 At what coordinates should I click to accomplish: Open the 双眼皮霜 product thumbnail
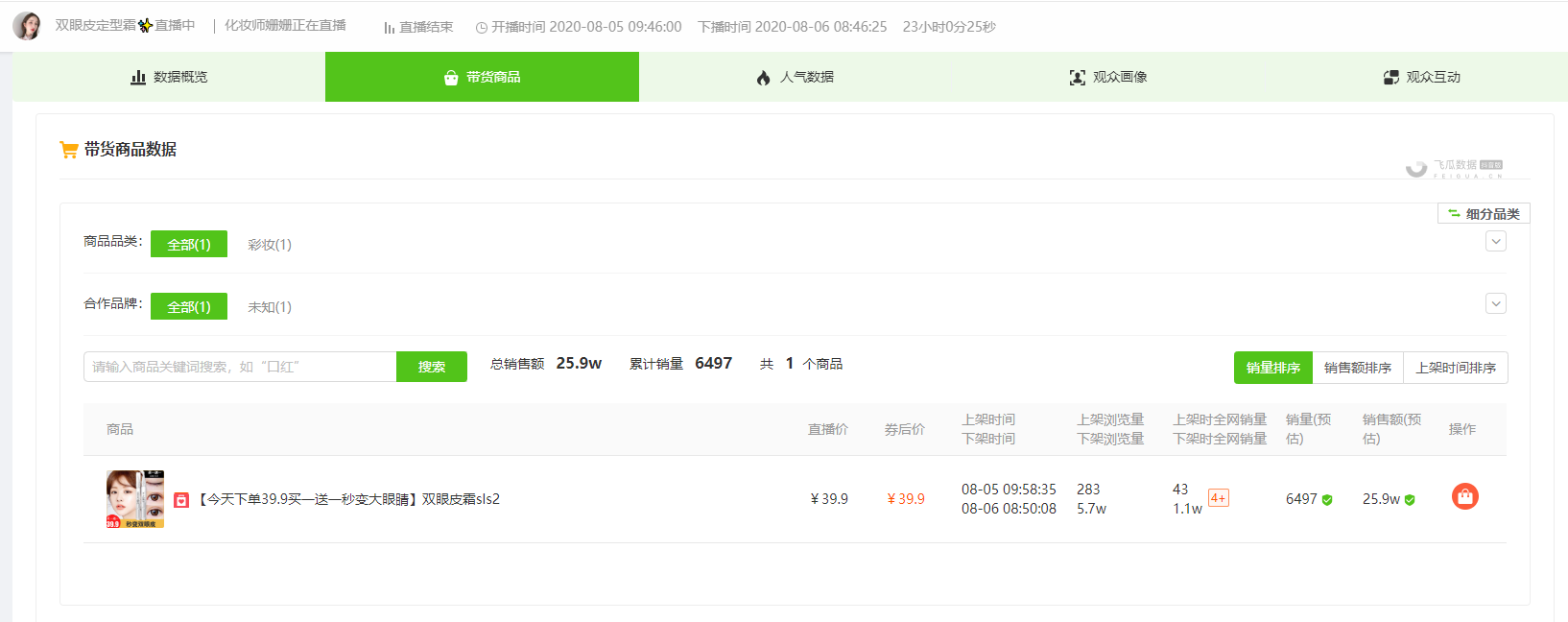tap(135, 499)
